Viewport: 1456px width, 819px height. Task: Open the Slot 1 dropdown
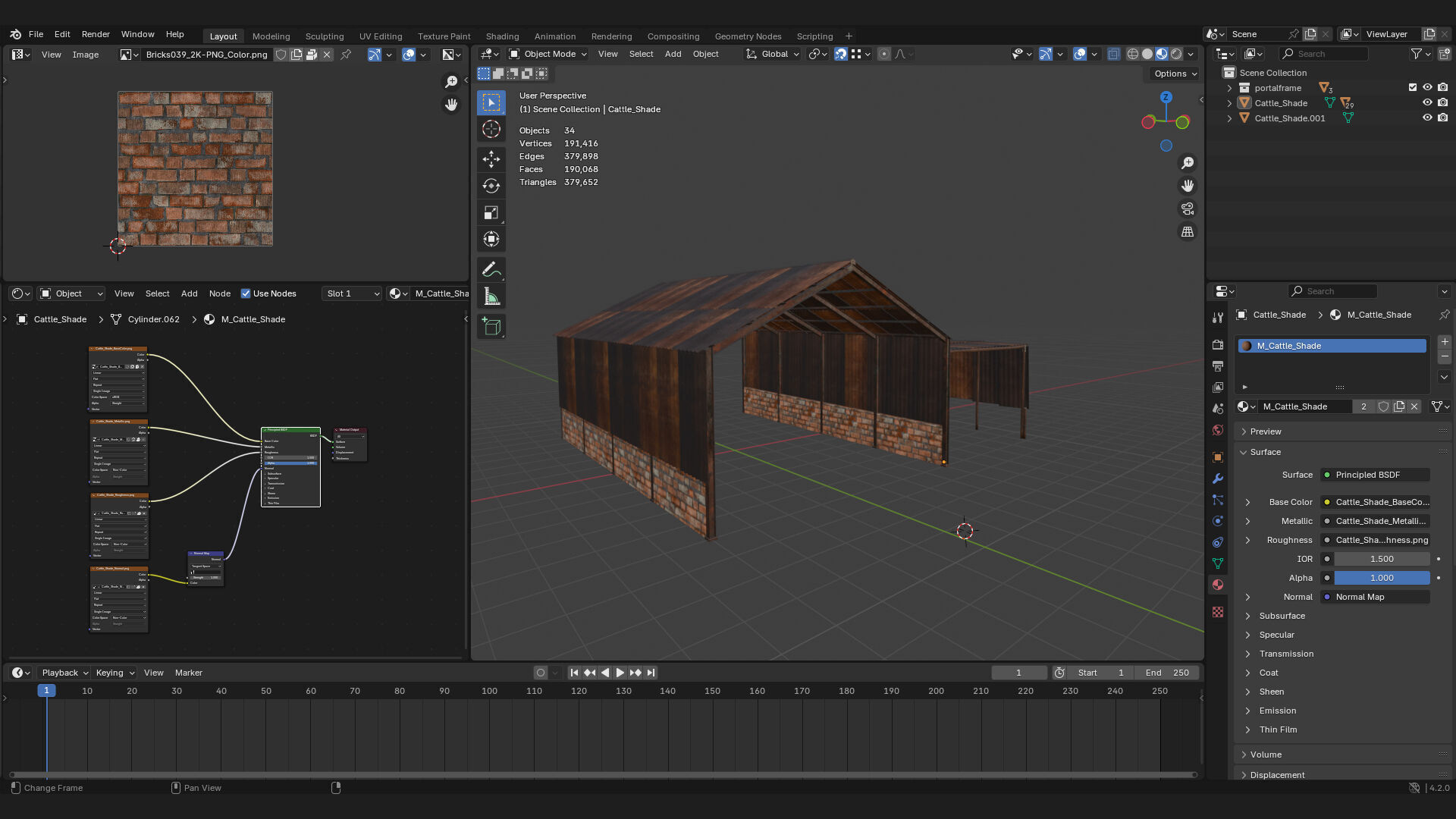[352, 293]
